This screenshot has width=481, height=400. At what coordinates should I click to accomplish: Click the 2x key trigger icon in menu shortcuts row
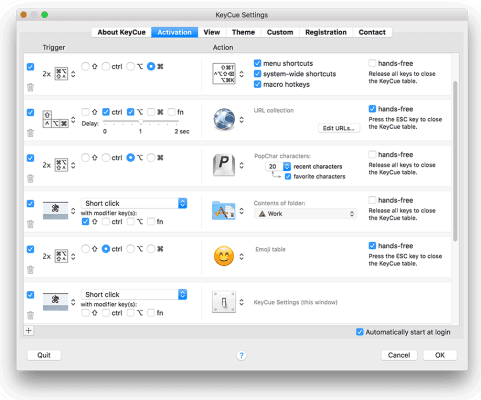coord(61,74)
